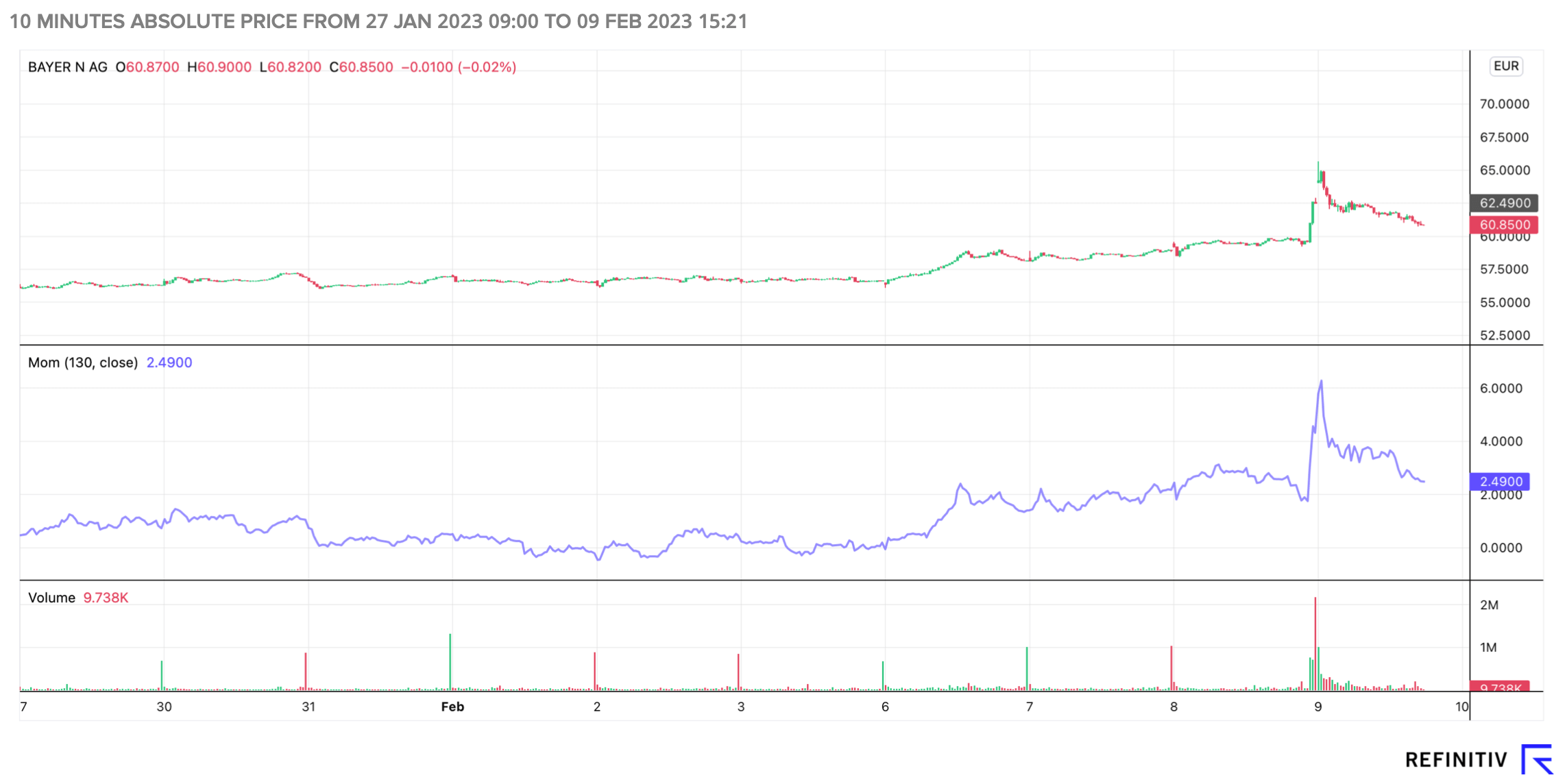Click the Mom (130, close) indicator label
The height and width of the screenshot is (784, 1567).
(x=83, y=363)
